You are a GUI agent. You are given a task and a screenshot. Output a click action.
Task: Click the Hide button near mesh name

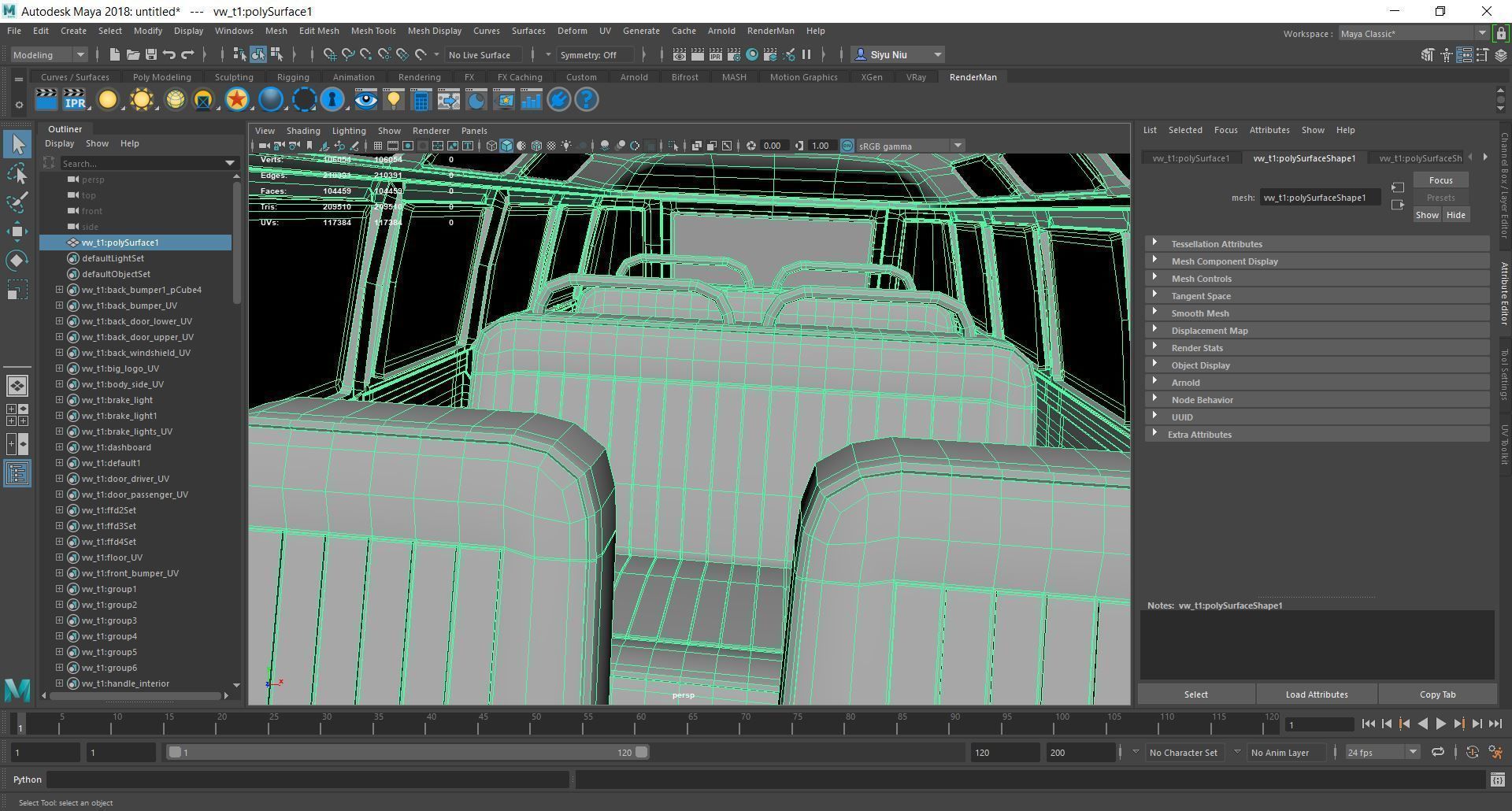click(x=1455, y=215)
